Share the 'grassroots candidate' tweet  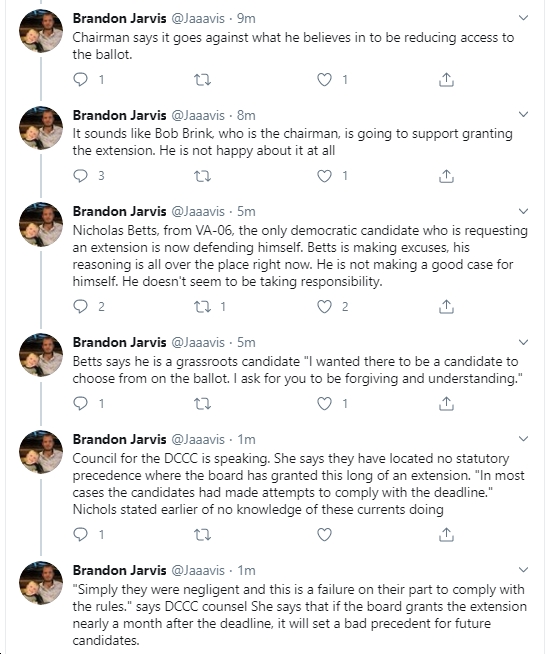(x=446, y=403)
